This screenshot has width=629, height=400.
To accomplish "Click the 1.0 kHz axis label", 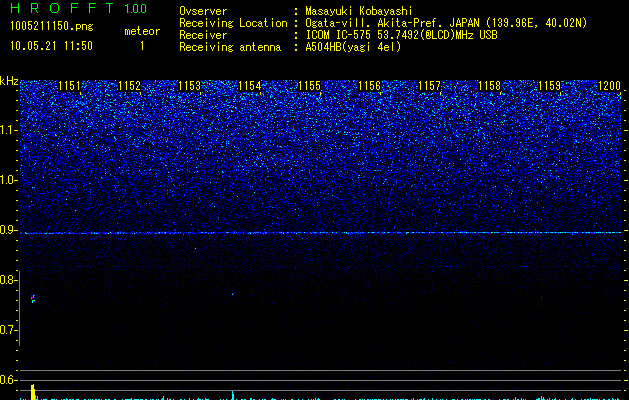I will (x=8, y=180).
